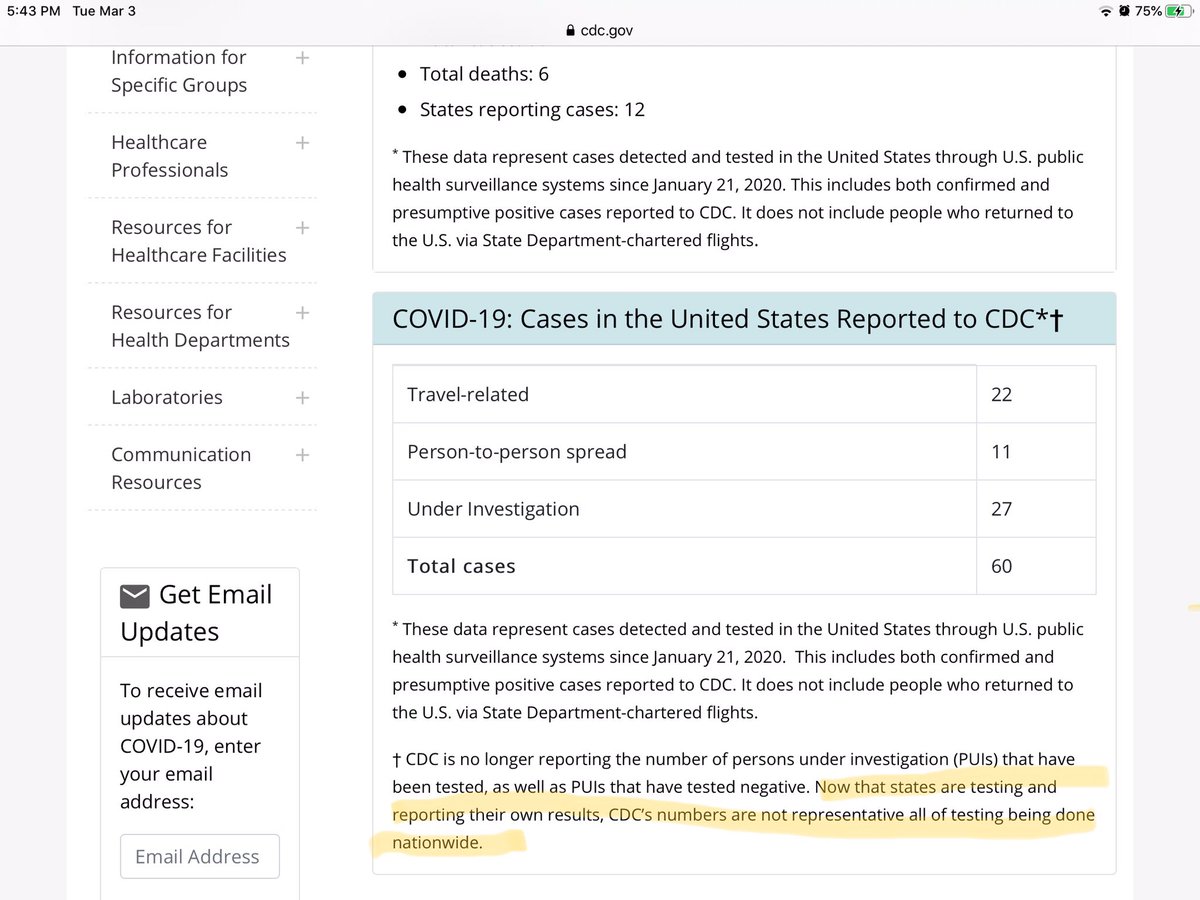This screenshot has width=1200, height=900.
Task: Tap the Wi-Fi status icon
Action: click(1105, 11)
